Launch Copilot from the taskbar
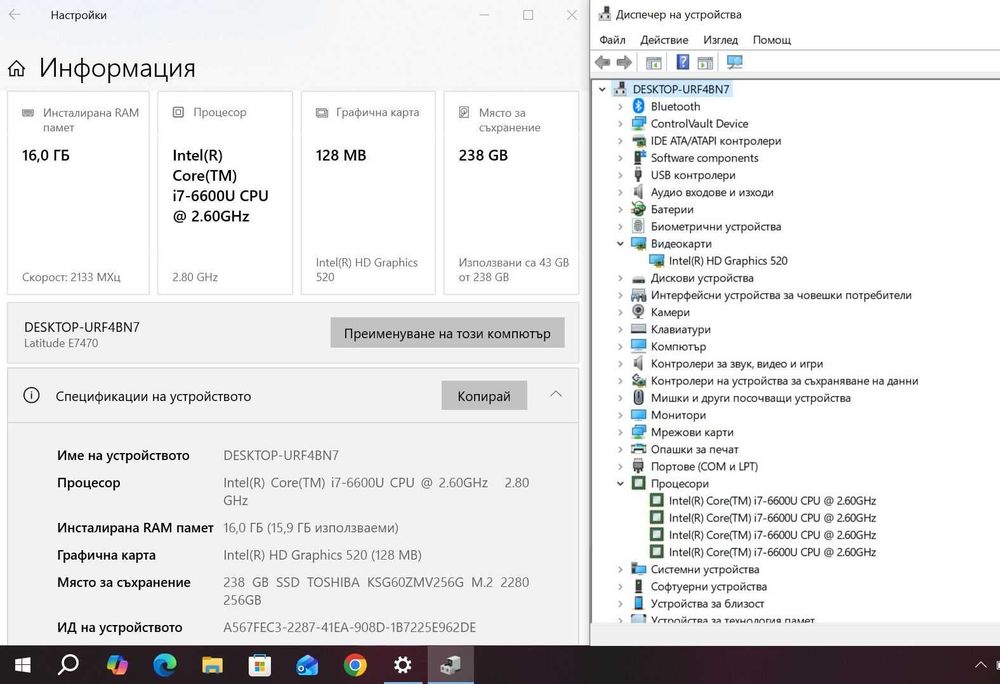This screenshot has width=1000, height=684. coord(117,665)
